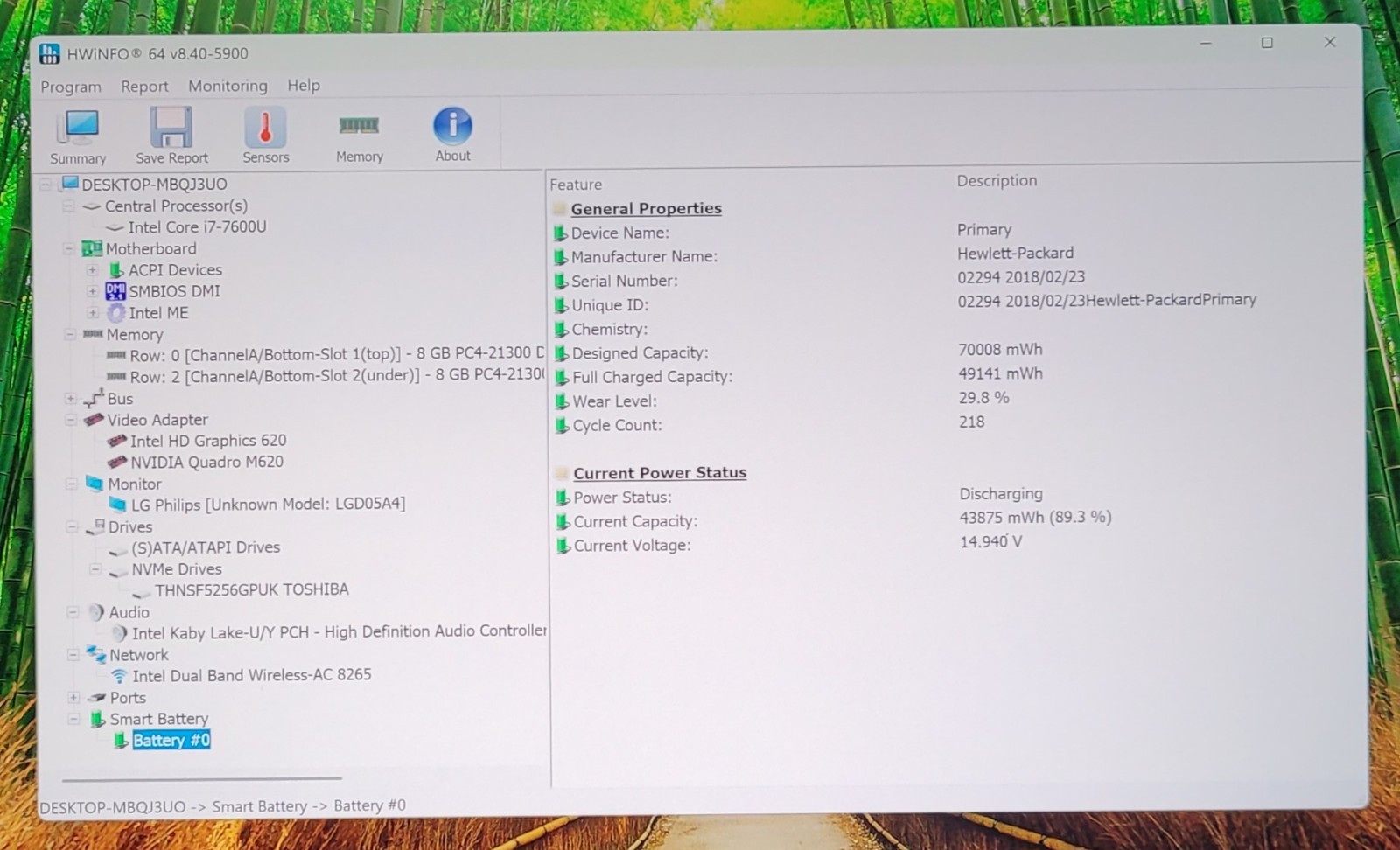Collapse the Motherboard node
The height and width of the screenshot is (850, 1400).
point(68,249)
